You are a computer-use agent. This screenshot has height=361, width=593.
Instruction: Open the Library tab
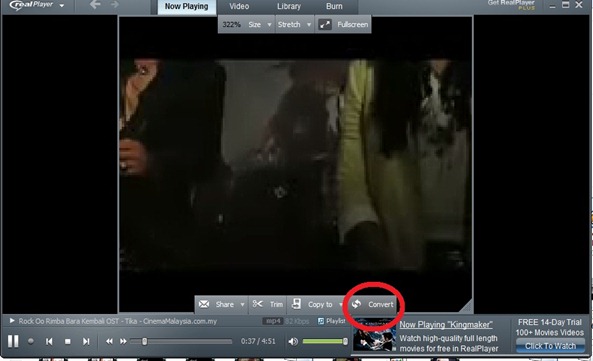pos(289,6)
